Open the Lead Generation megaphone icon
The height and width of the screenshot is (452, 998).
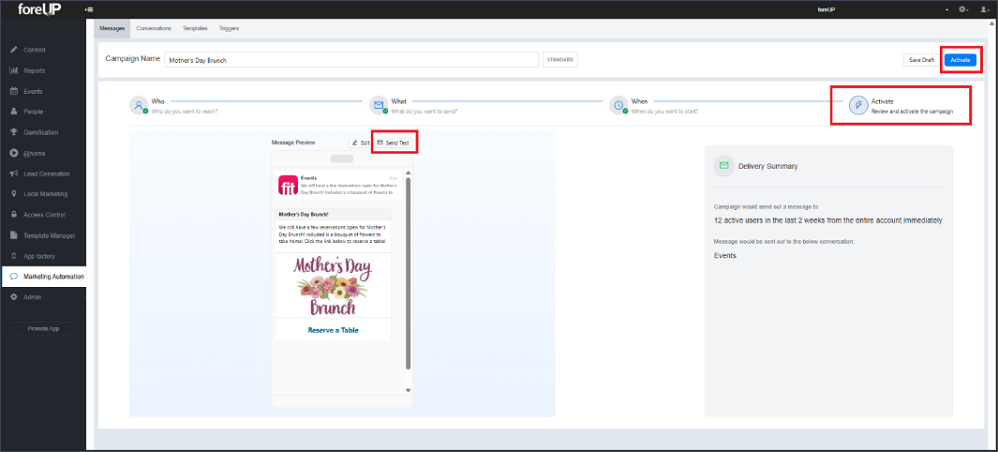(13, 174)
